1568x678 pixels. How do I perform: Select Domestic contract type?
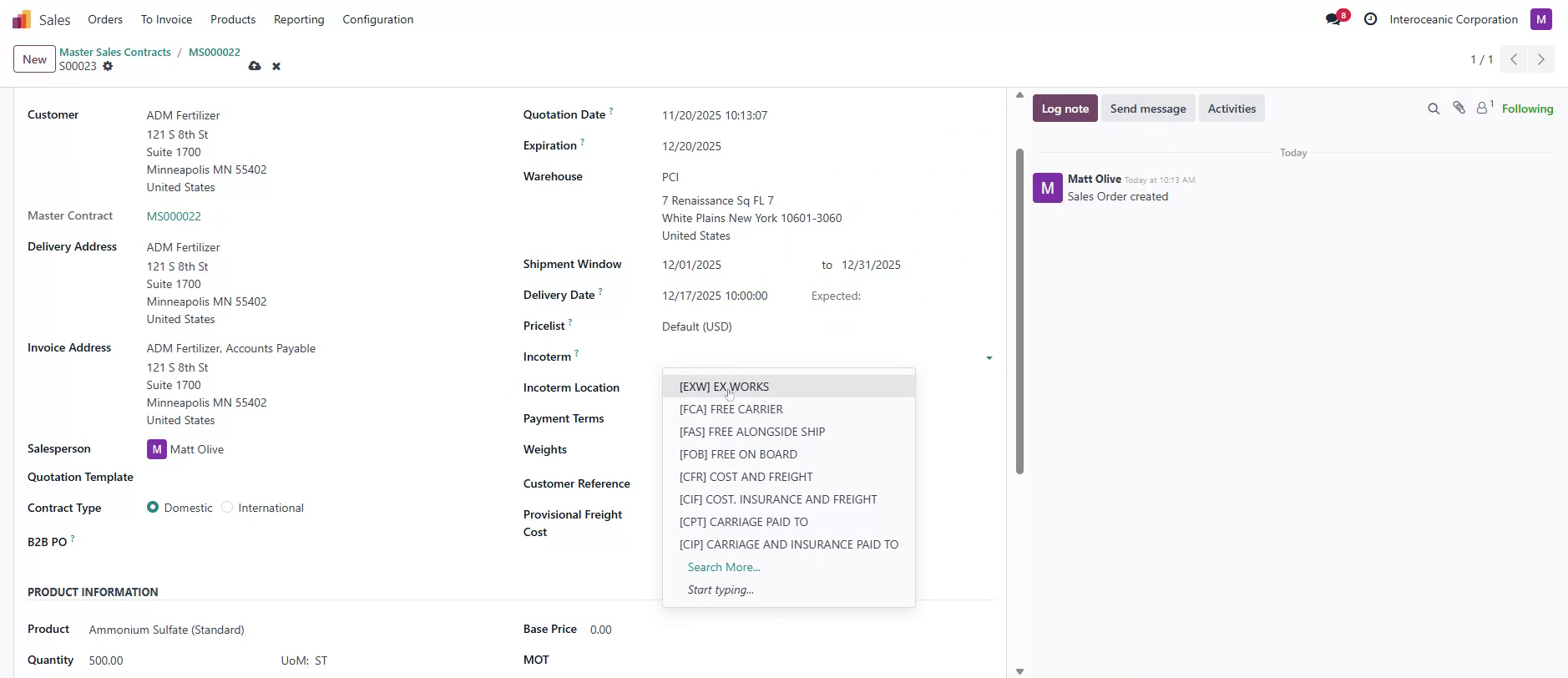pyautogui.click(x=153, y=507)
